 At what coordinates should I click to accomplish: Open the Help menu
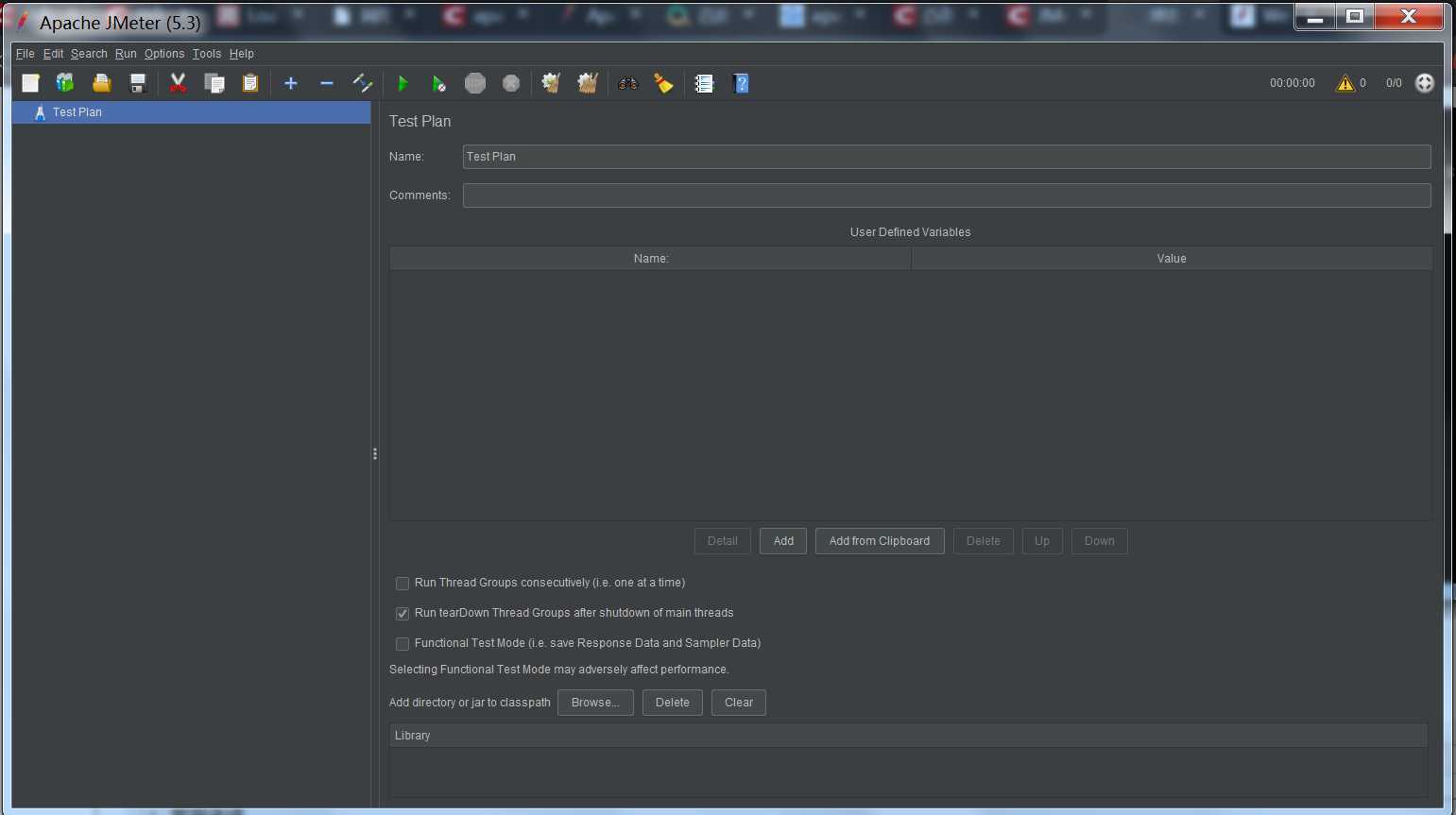(242, 54)
